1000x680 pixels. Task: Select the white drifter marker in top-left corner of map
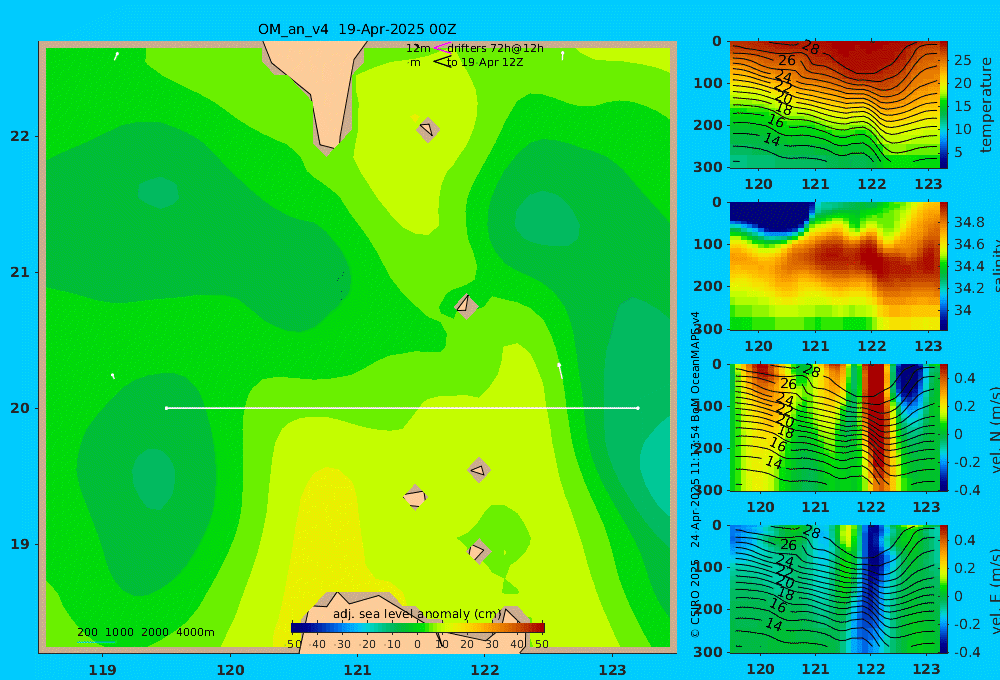tap(116, 56)
